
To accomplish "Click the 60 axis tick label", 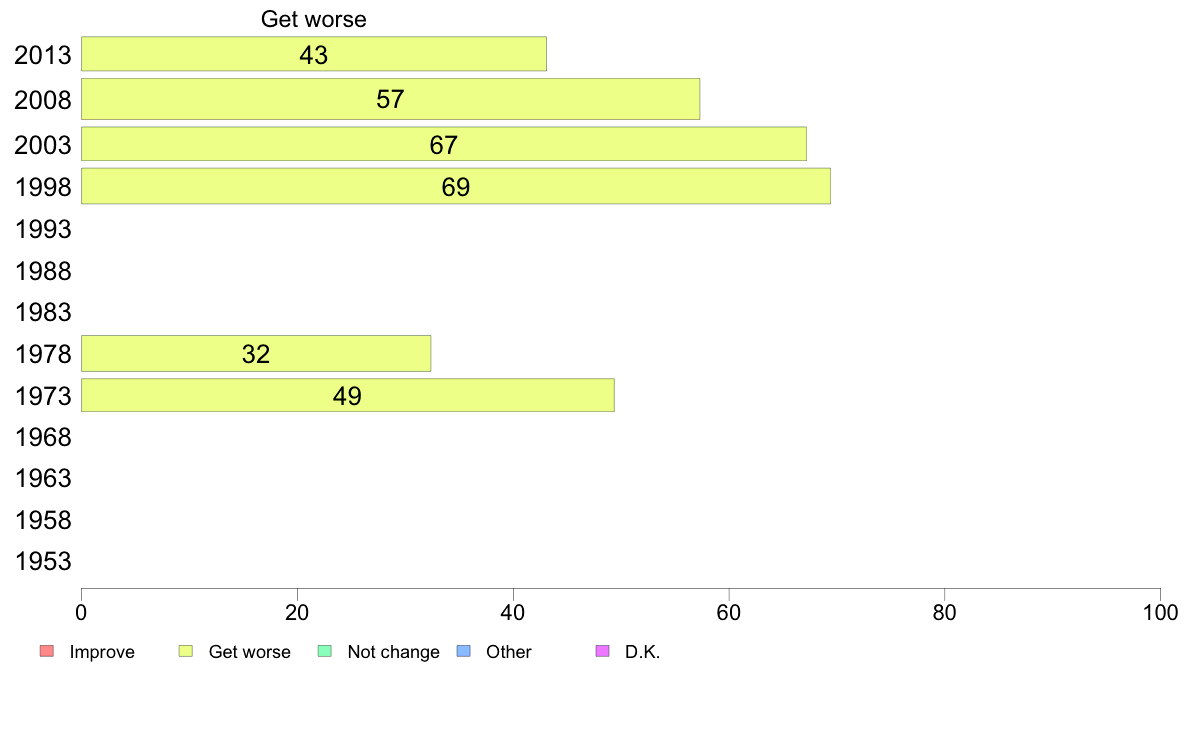I will click(x=729, y=612).
